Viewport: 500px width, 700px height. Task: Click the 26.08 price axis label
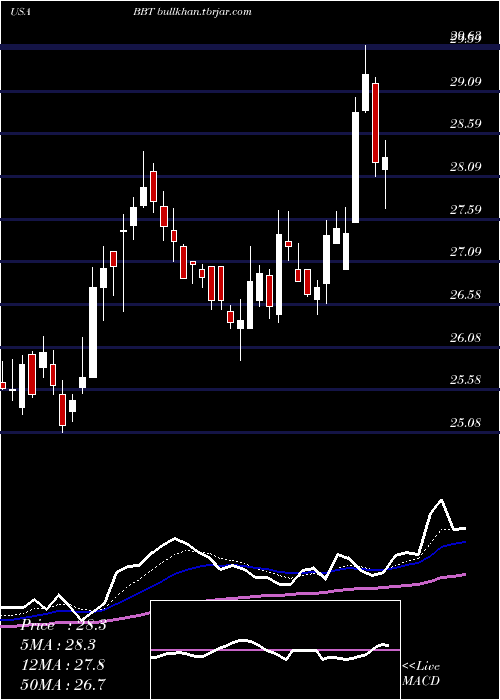(x=465, y=338)
